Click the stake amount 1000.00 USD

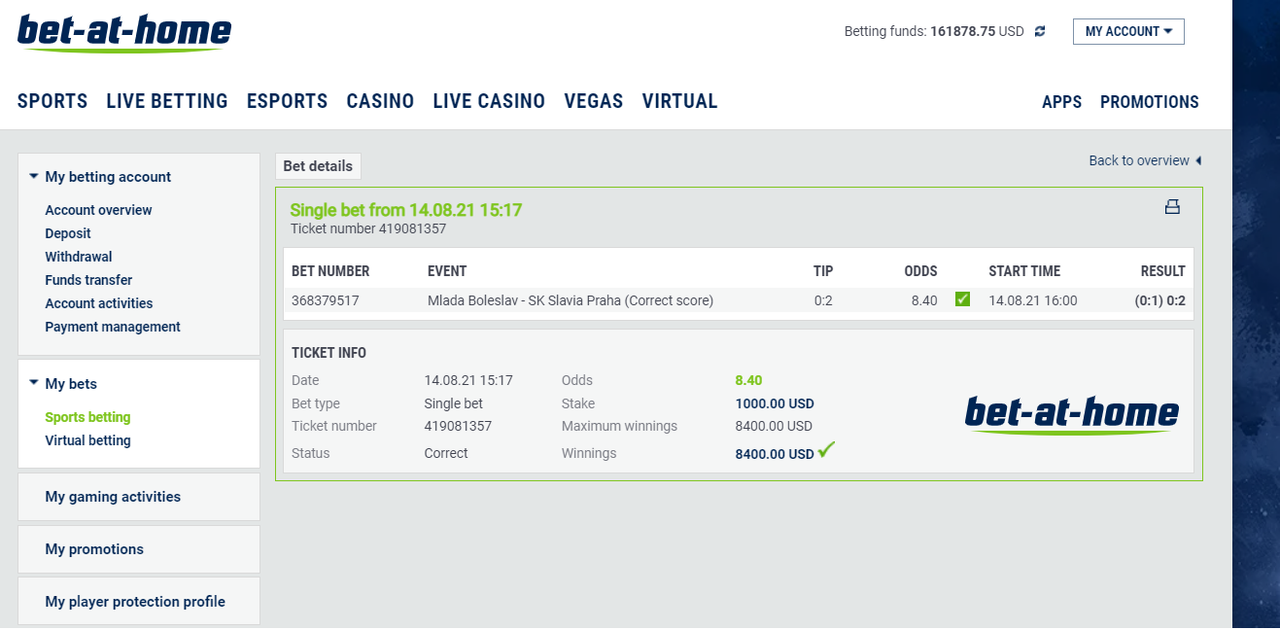pyautogui.click(x=775, y=404)
